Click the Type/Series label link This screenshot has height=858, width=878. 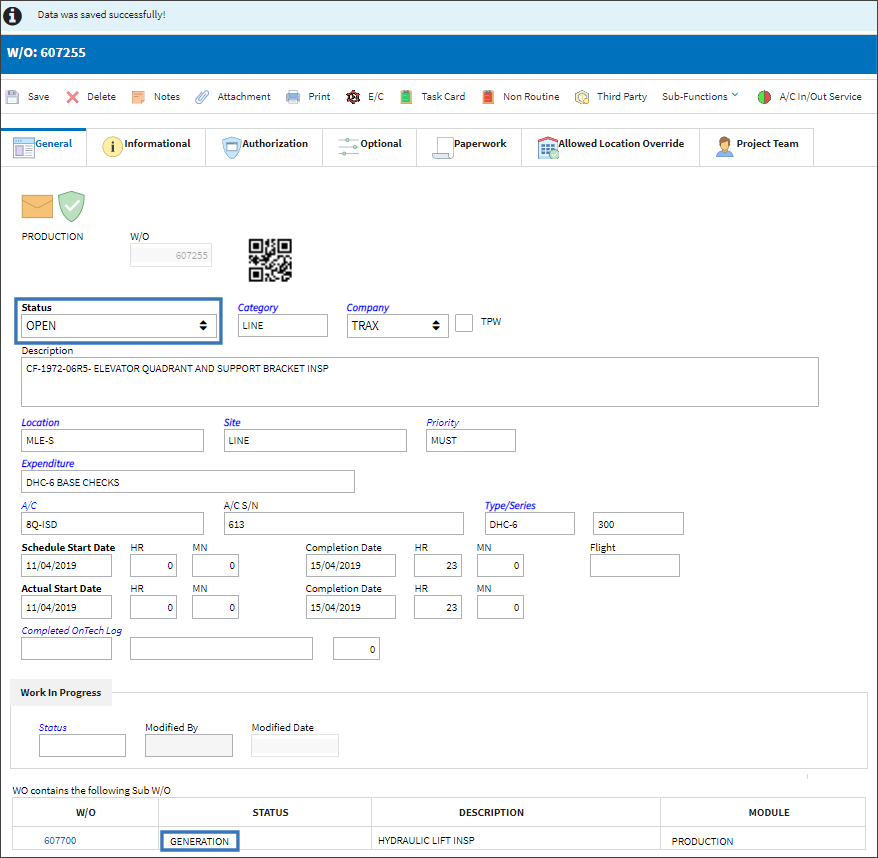pos(510,506)
